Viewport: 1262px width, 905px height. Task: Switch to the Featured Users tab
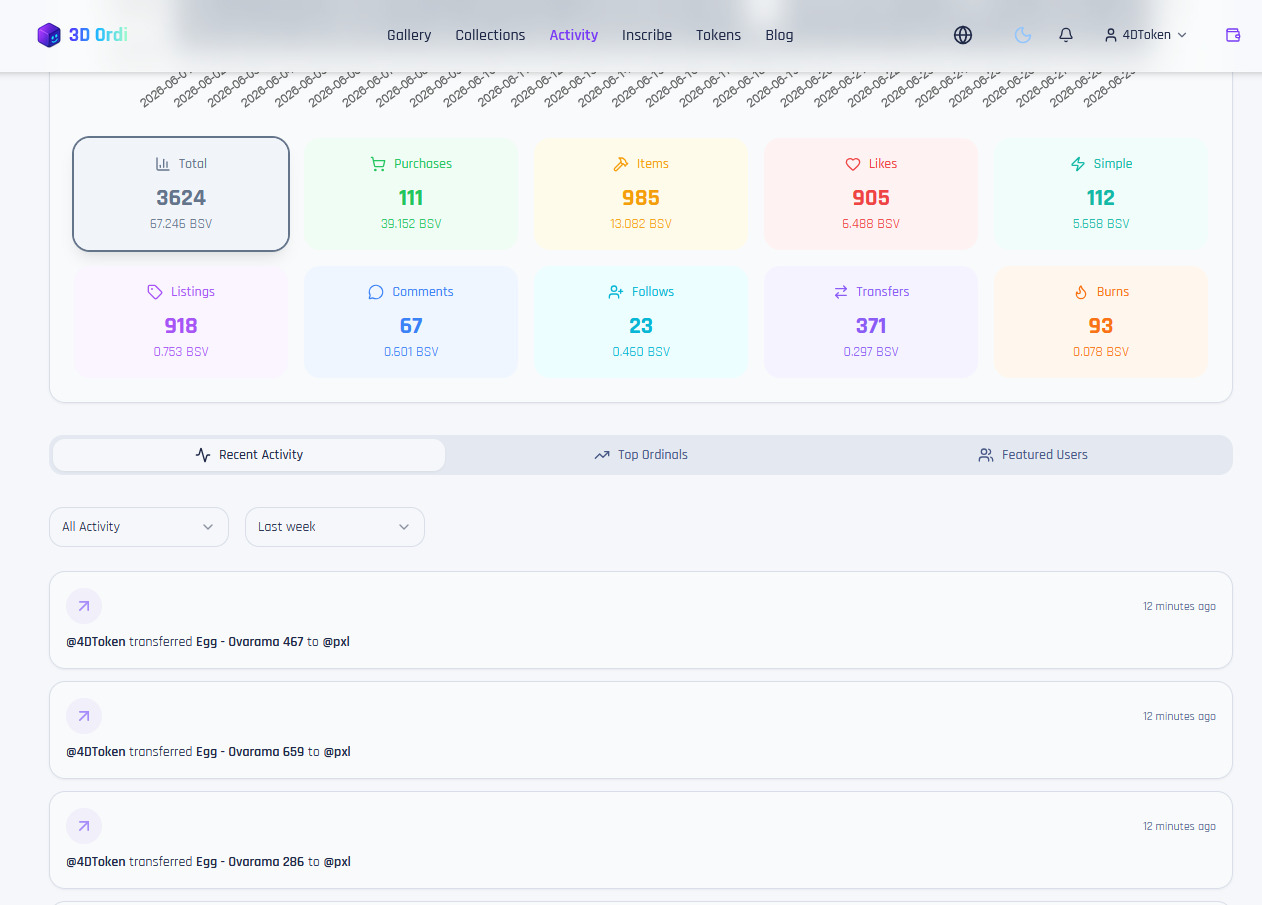(1033, 455)
